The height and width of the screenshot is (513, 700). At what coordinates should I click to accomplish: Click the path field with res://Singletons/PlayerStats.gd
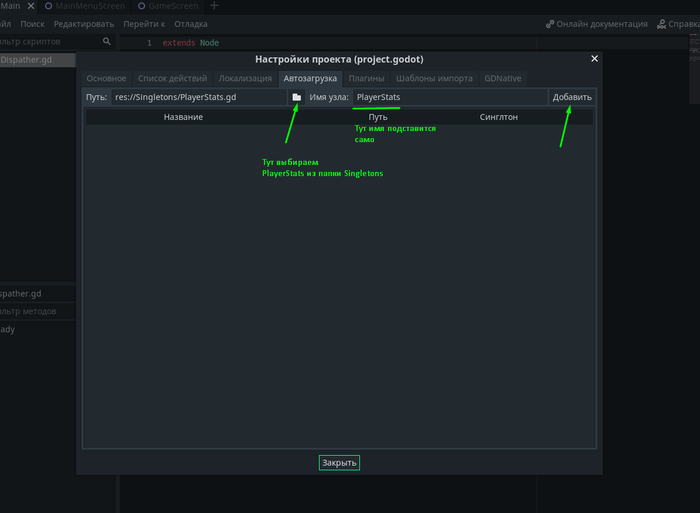pos(197,97)
